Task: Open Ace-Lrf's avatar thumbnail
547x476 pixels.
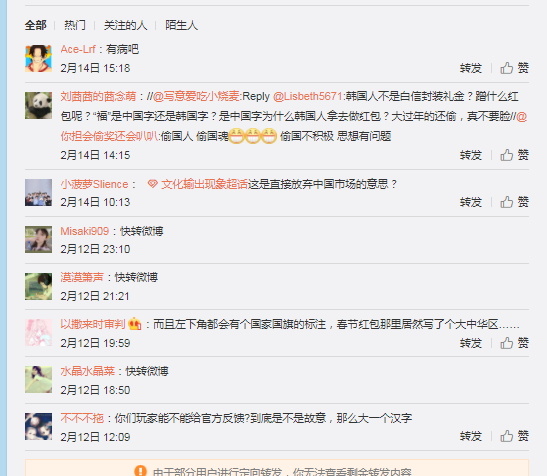Action: point(38,58)
